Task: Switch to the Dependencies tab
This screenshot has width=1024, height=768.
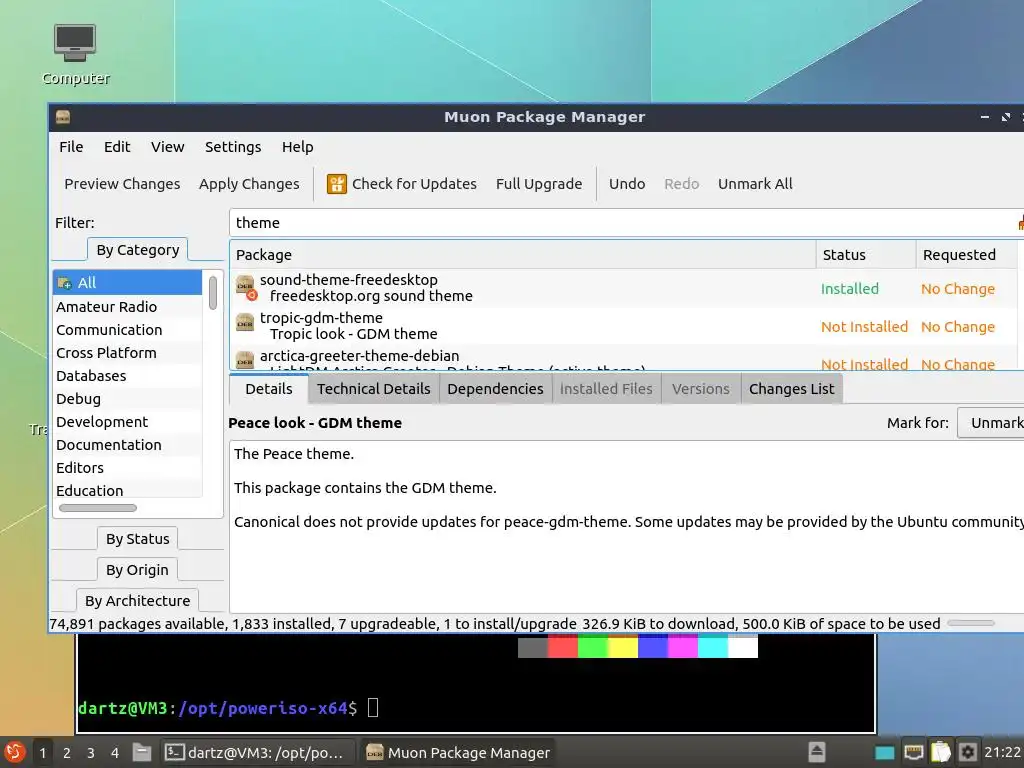Action: pyautogui.click(x=495, y=389)
